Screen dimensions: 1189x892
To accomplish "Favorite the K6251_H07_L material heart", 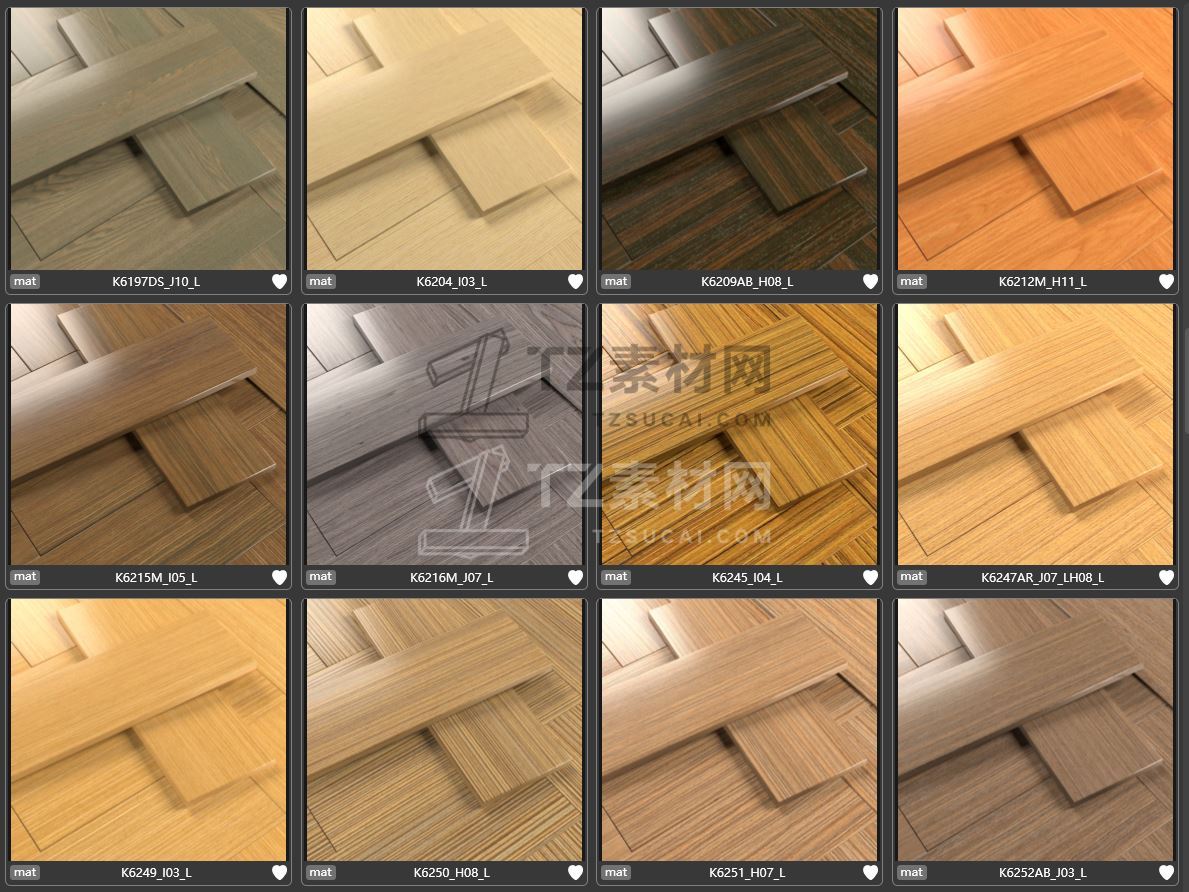I will tap(871, 872).
